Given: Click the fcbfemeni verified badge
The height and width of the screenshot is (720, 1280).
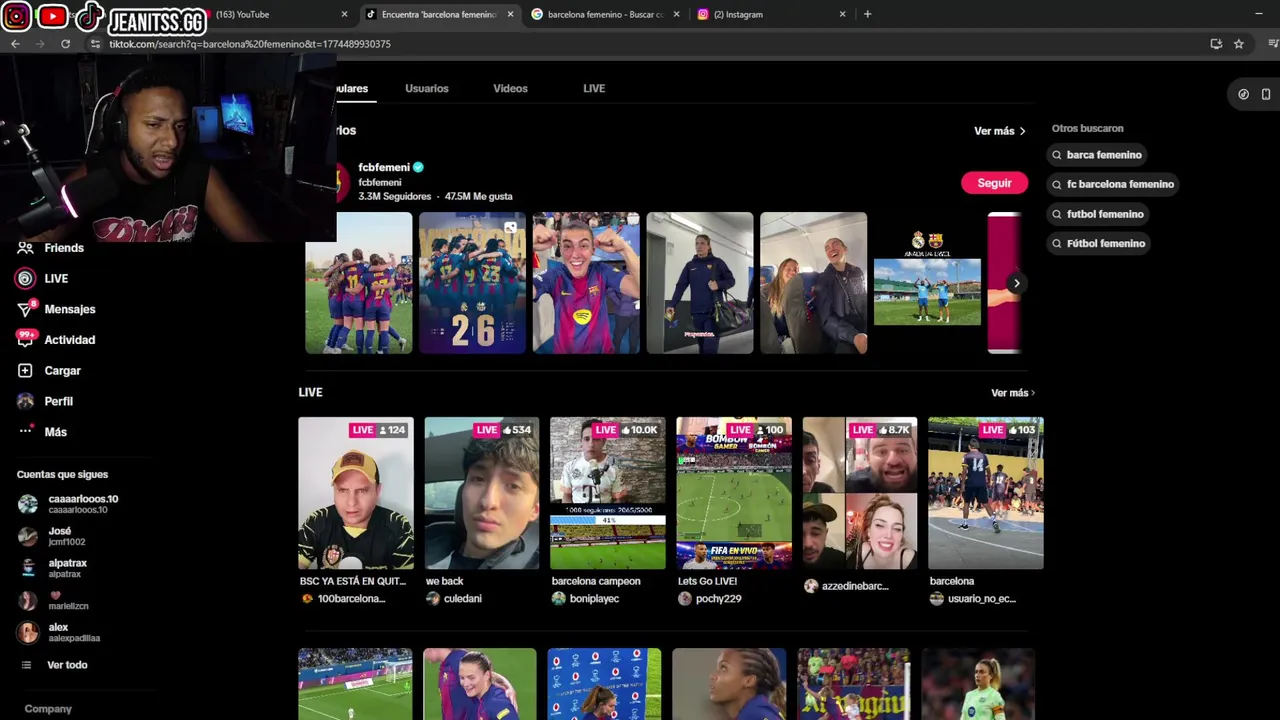Looking at the screenshot, I should click(x=419, y=167).
